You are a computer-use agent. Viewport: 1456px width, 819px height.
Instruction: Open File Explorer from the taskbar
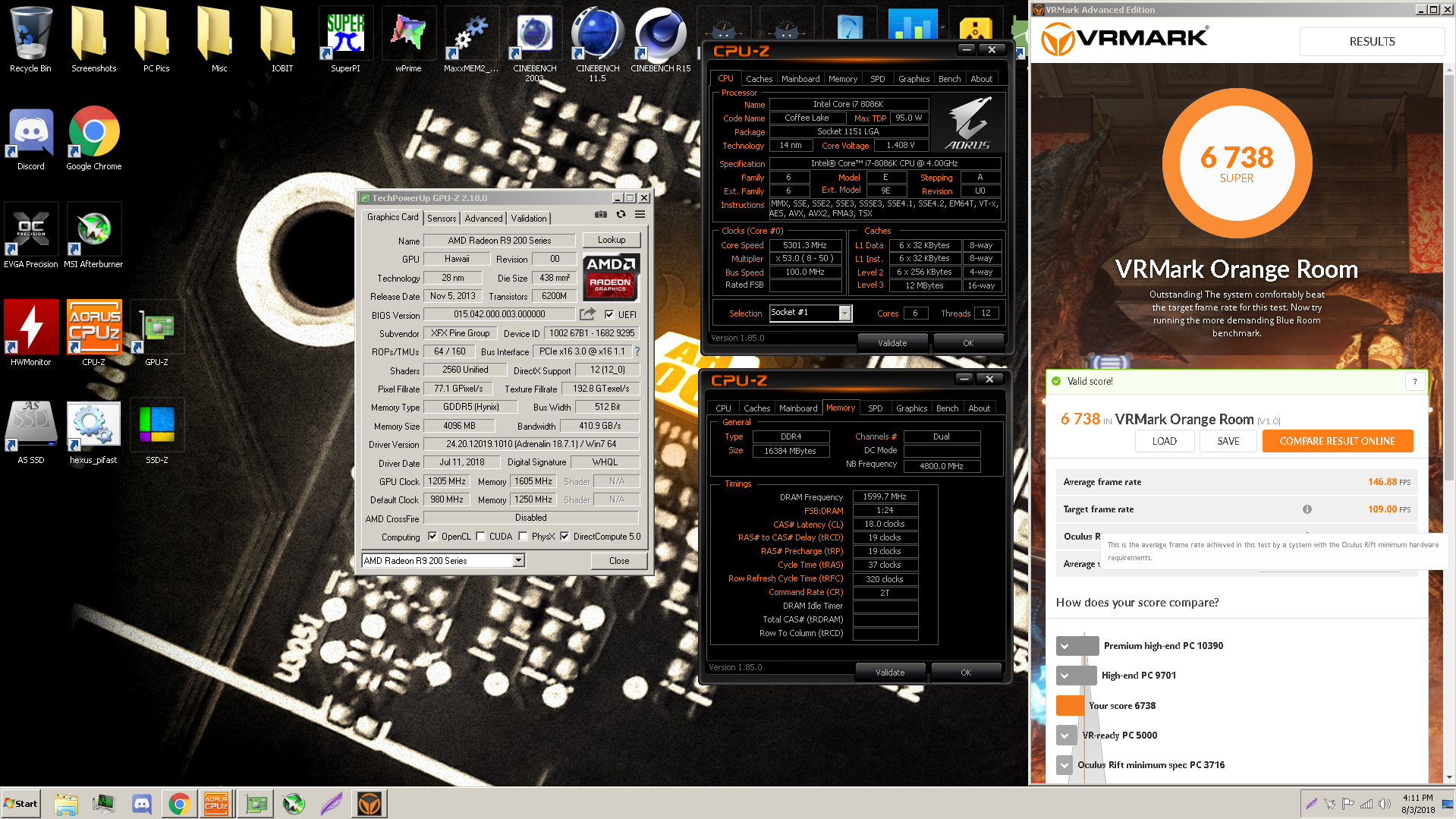66,804
